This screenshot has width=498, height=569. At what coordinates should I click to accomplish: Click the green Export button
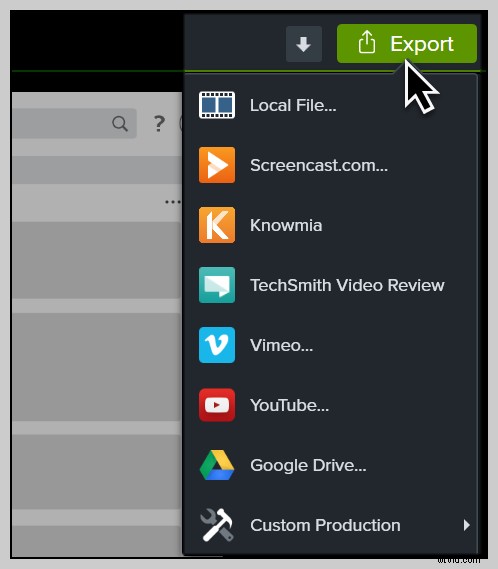pos(407,44)
